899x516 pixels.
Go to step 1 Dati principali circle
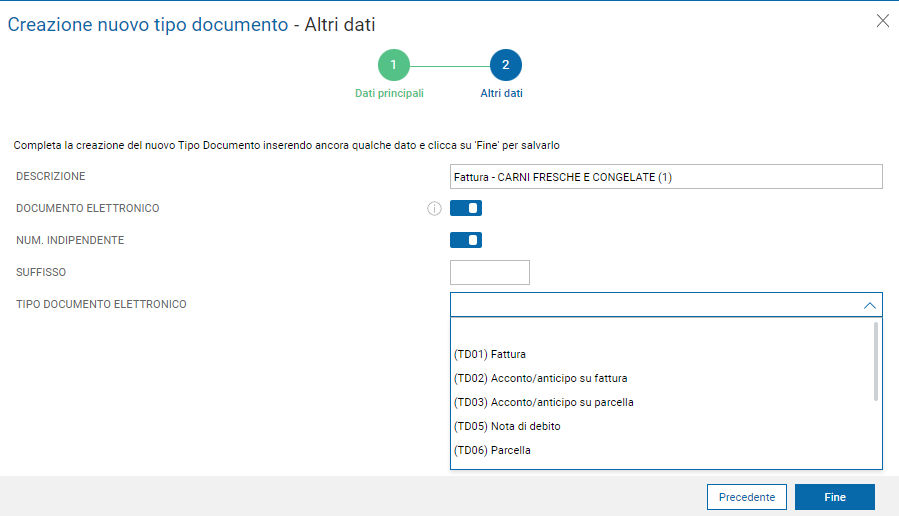(x=393, y=65)
